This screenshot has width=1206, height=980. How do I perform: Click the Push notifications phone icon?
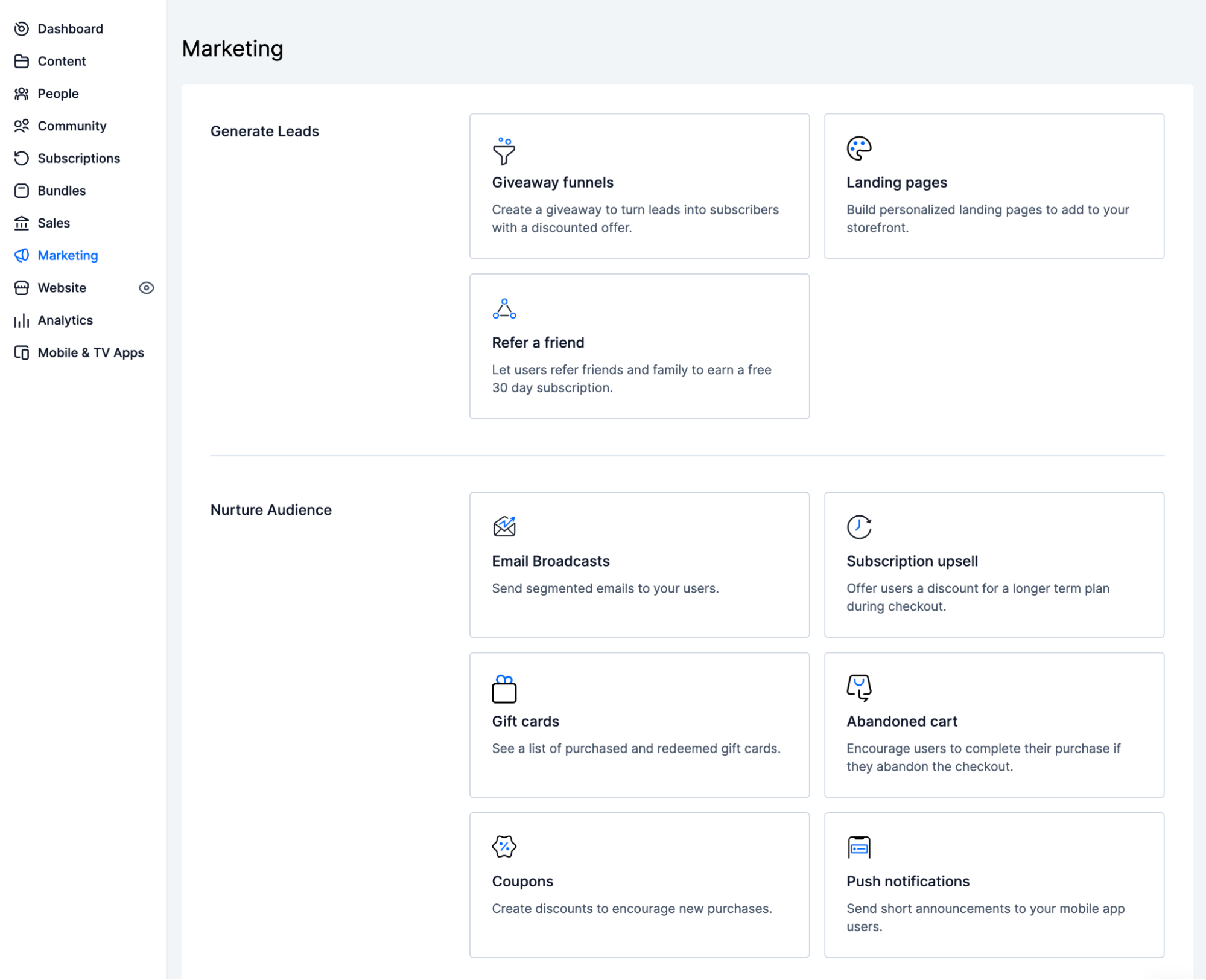click(x=858, y=847)
